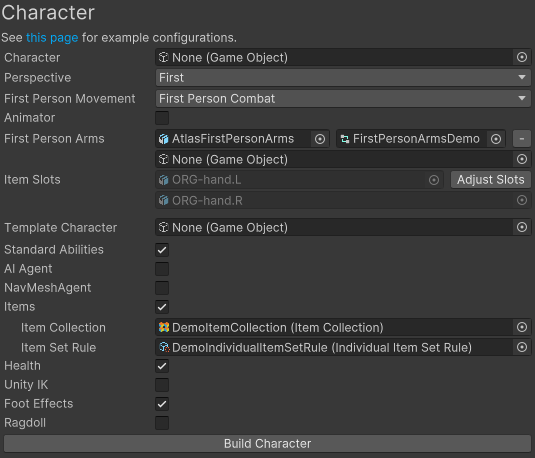Click the ORG-hand.L object picker circle
Viewport: 535px width, 458px height.
click(x=434, y=180)
